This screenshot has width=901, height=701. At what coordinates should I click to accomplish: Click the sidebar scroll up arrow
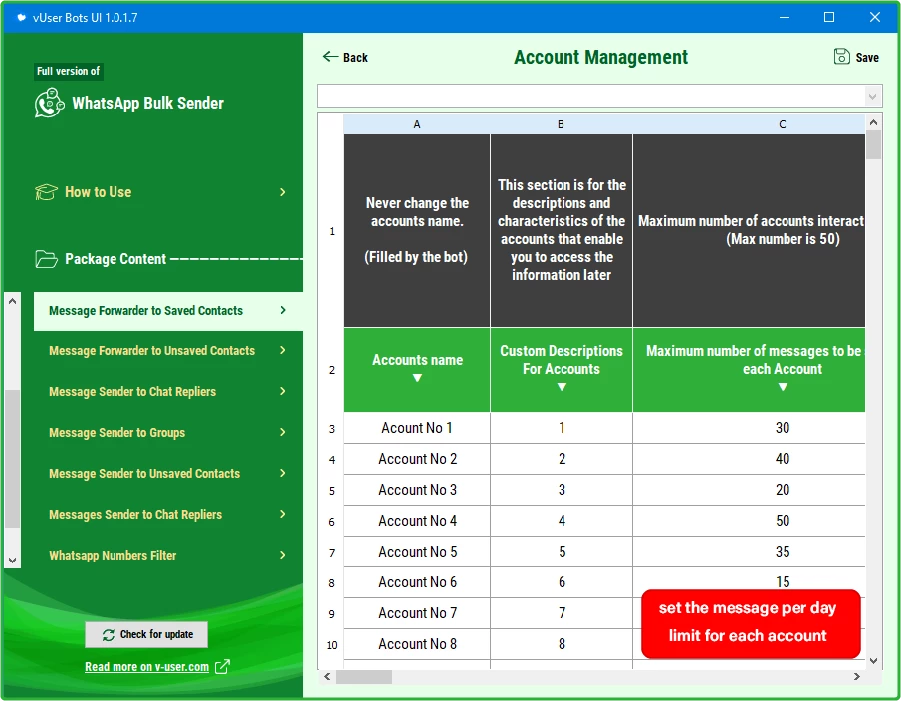(13, 301)
